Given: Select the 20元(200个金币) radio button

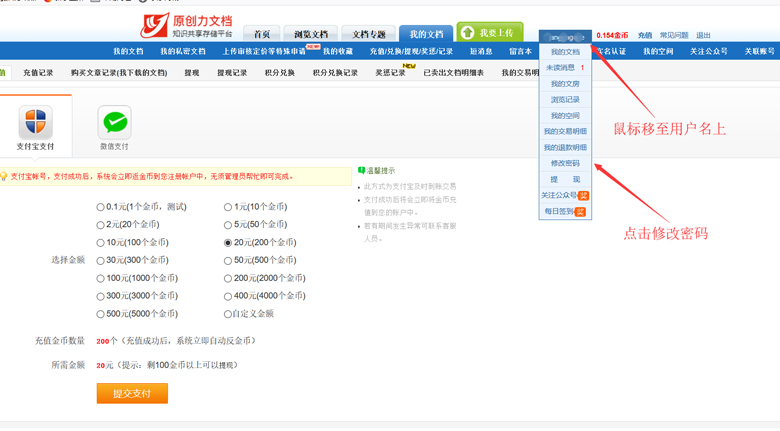Looking at the screenshot, I should [228, 243].
